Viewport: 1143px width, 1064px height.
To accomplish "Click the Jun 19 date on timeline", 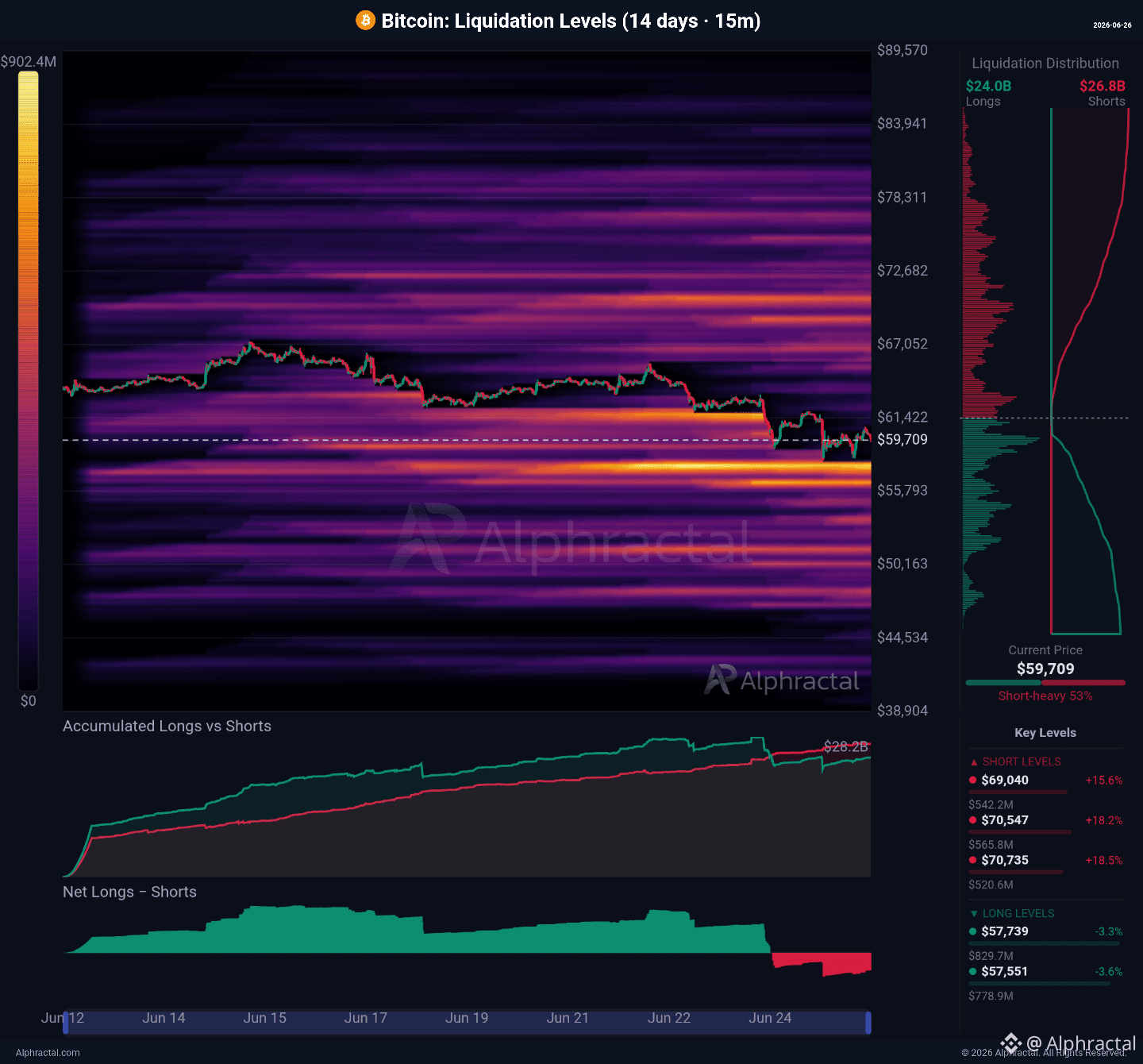I will 467,1018.
